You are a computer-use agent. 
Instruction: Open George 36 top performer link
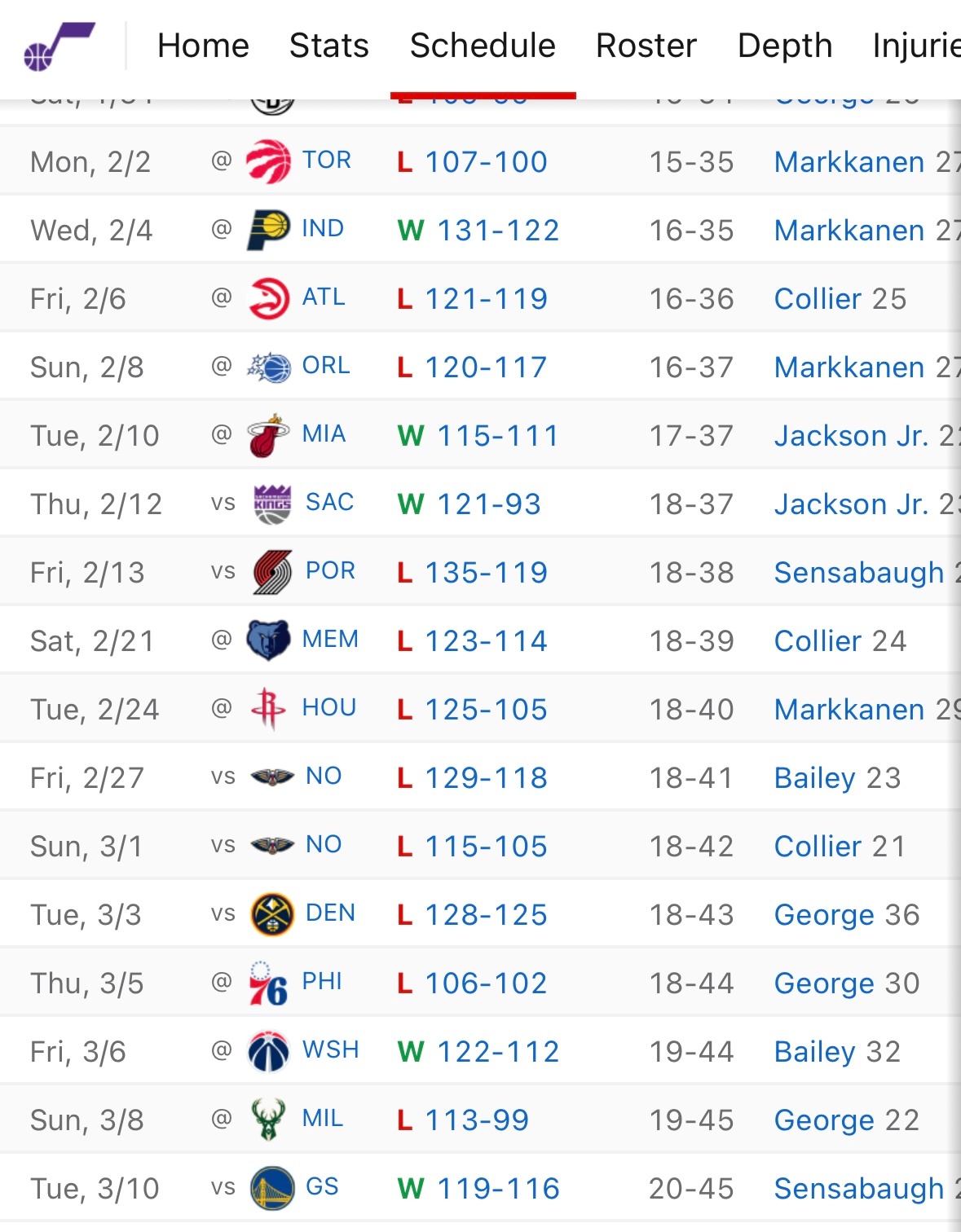[847, 915]
